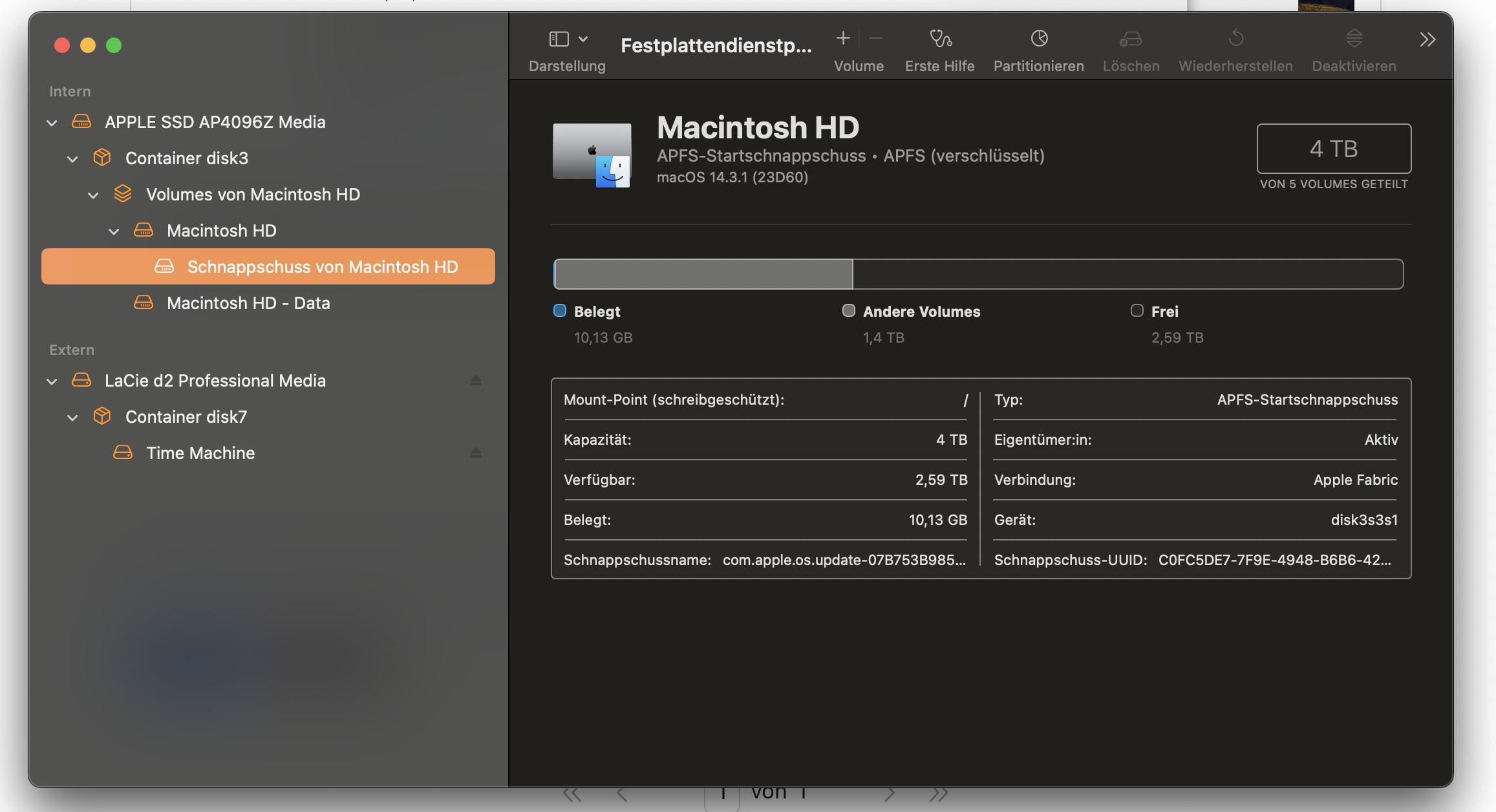Collapse the Container disk3 chevron
Image resolution: width=1496 pixels, height=812 pixels.
point(73,159)
